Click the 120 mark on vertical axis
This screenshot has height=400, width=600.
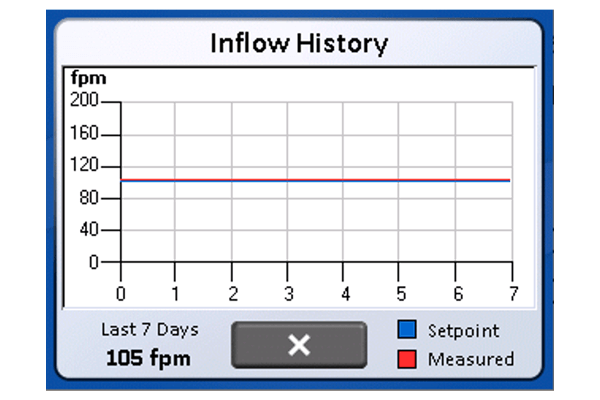85,165
